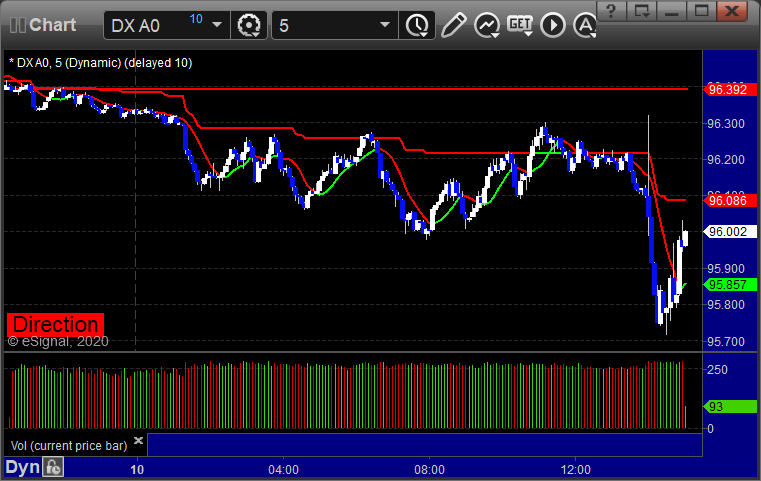The width and height of the screenshot is (761, 481).
Task: Expand the interval 5 dropdown arrow
Action: 385,25
